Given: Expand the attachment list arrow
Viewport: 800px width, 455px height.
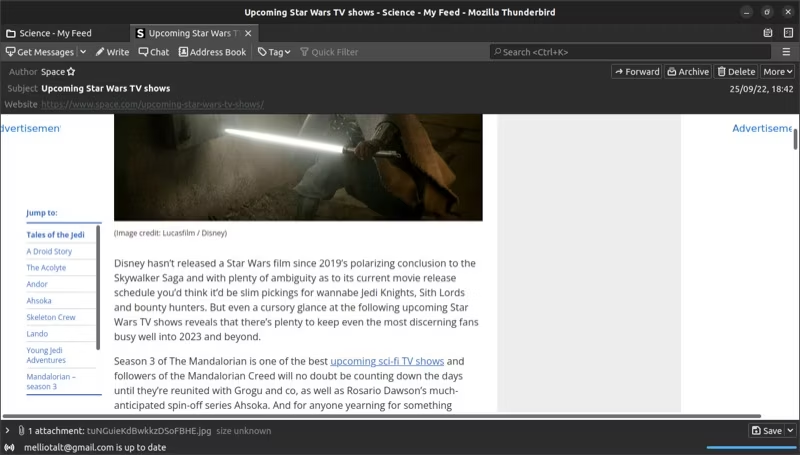Looking at the screenshot, I should (7, 431).
